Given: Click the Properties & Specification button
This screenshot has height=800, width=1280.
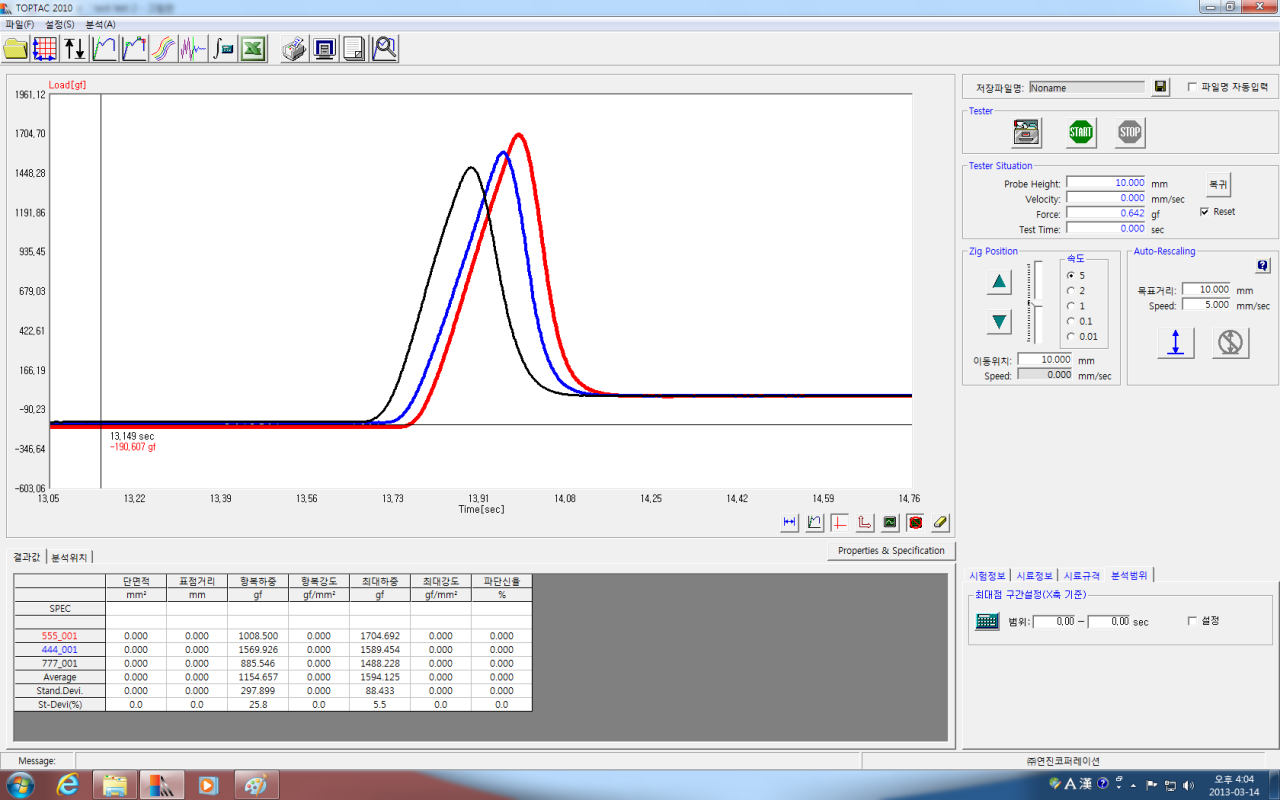Looking at the screenshot, I should tap(891, 551).
